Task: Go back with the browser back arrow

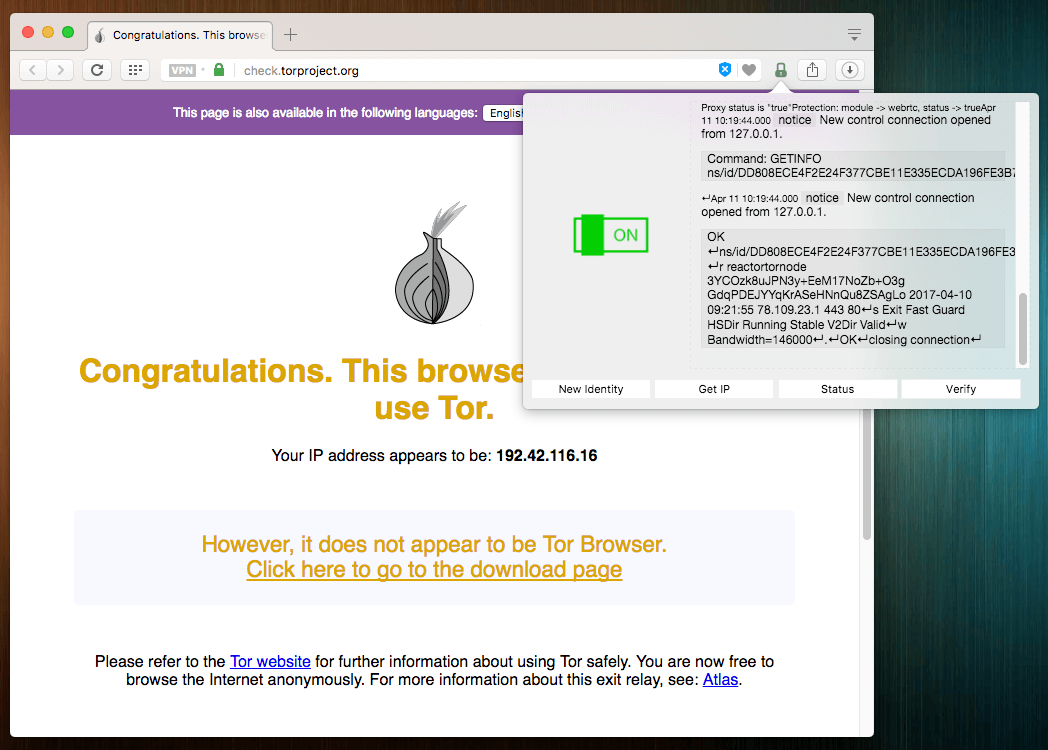Action: (x=33, y=70)
